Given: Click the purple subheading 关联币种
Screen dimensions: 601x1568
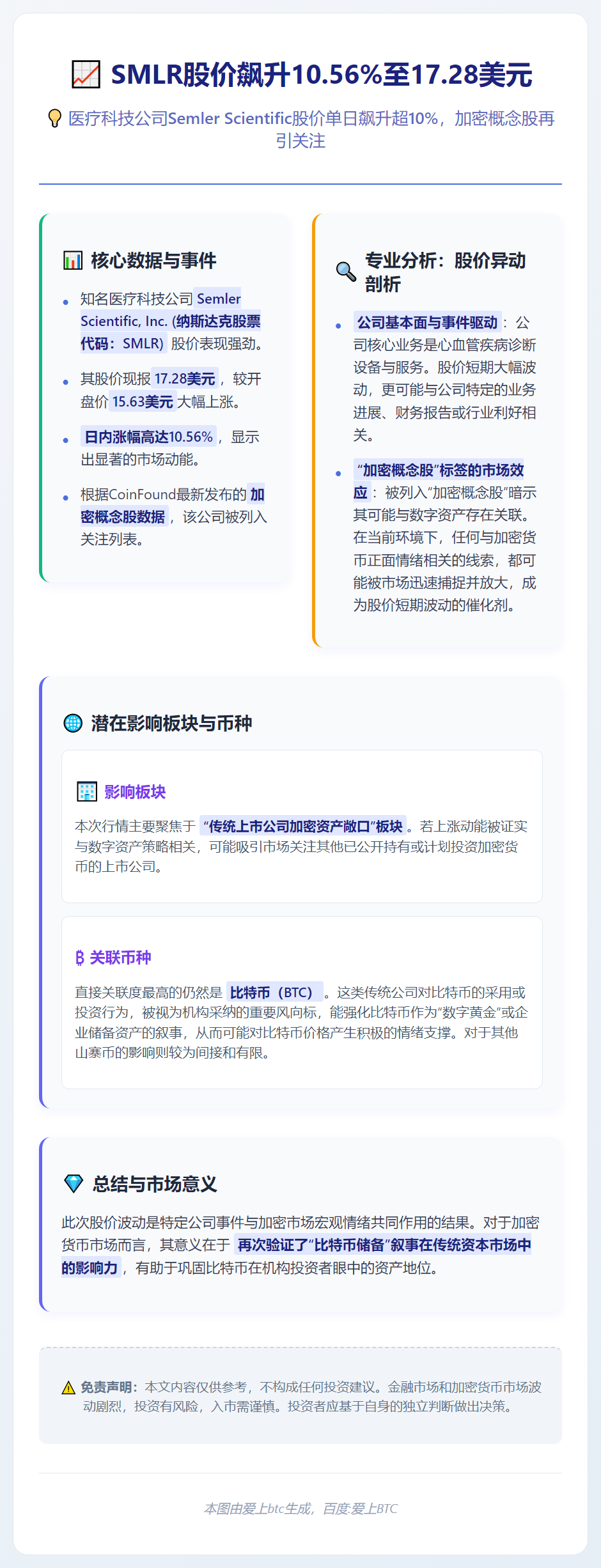Looking at the screenshot, I should (120, 958).
